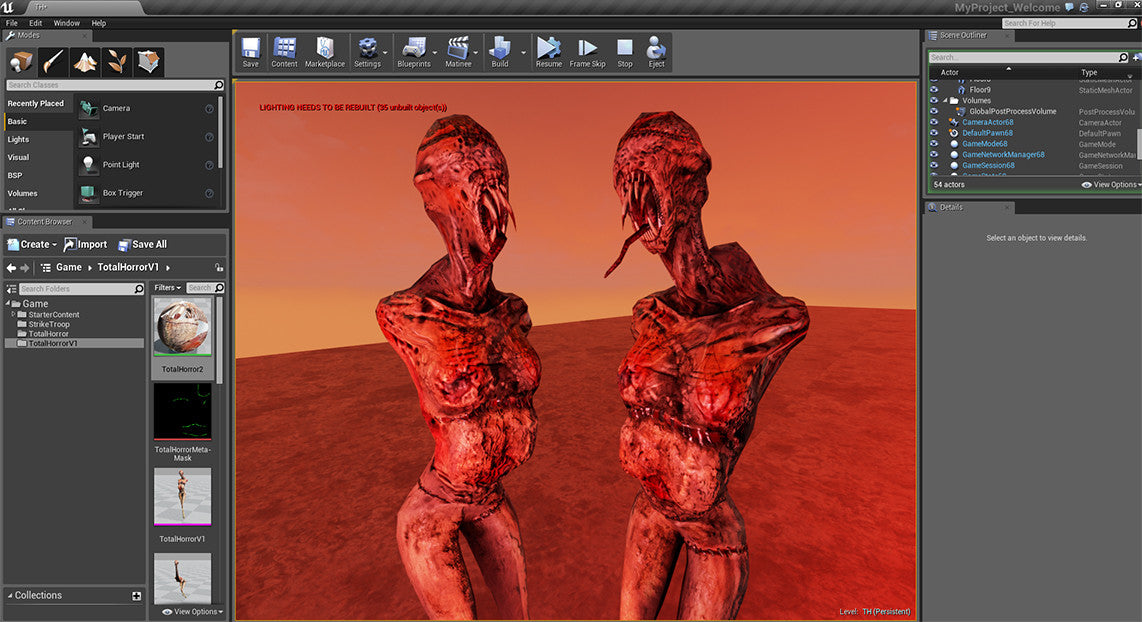
Task: Toggle visibility of GameNetworkManager68
Action: 934,154
